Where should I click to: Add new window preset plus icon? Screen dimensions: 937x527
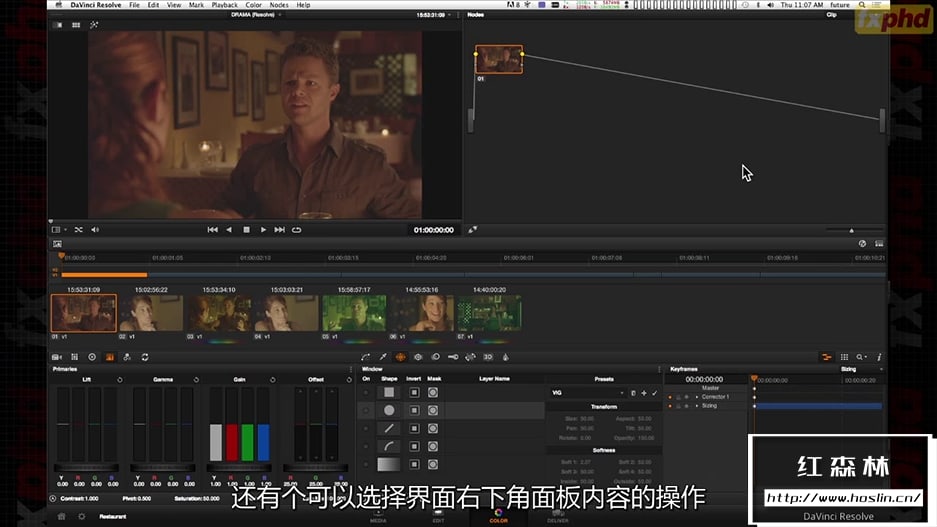(x=644, y=393)
